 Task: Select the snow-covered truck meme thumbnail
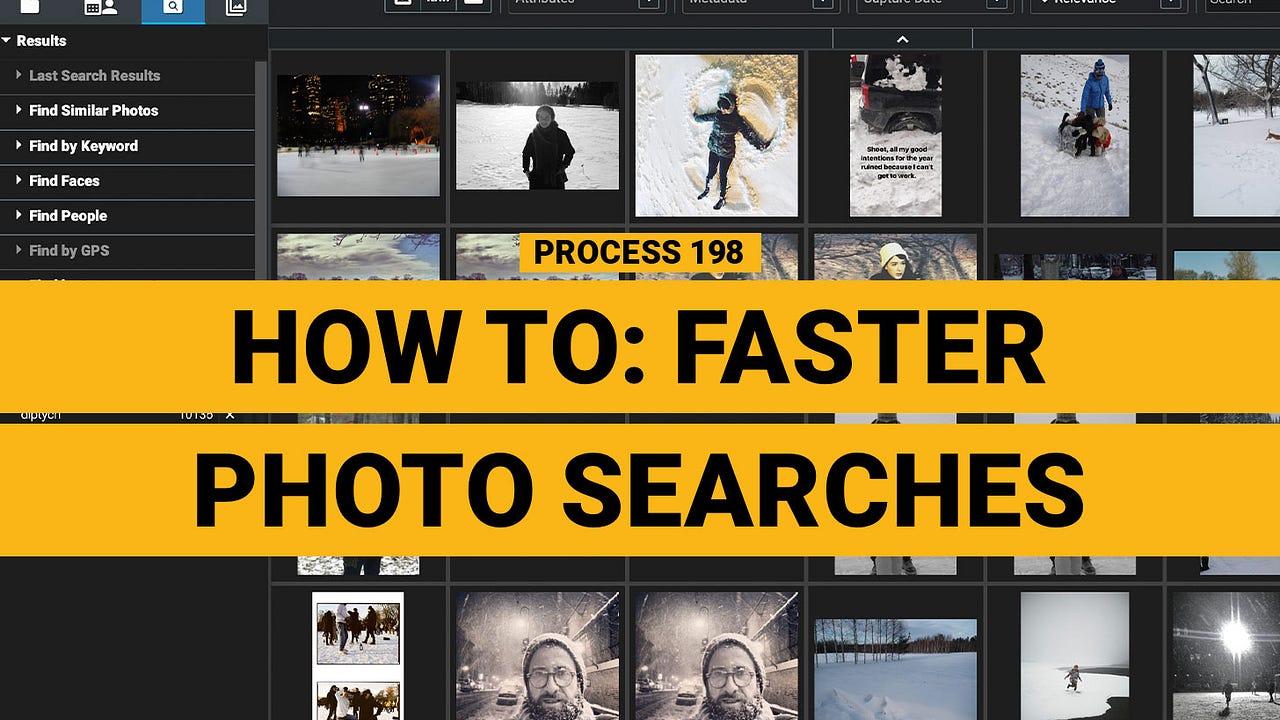895,135
